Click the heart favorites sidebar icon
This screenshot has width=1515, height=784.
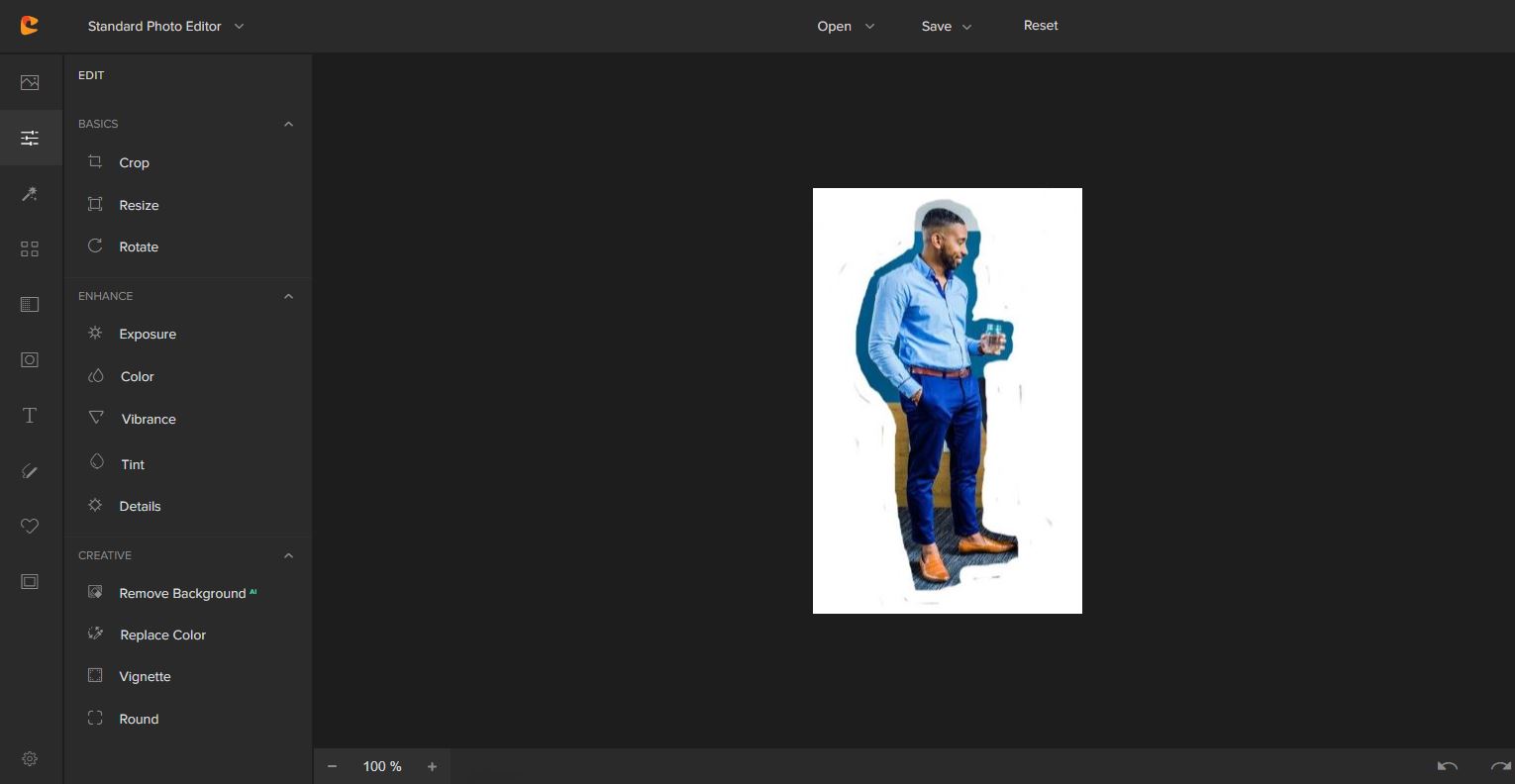[x=30, y=526]
